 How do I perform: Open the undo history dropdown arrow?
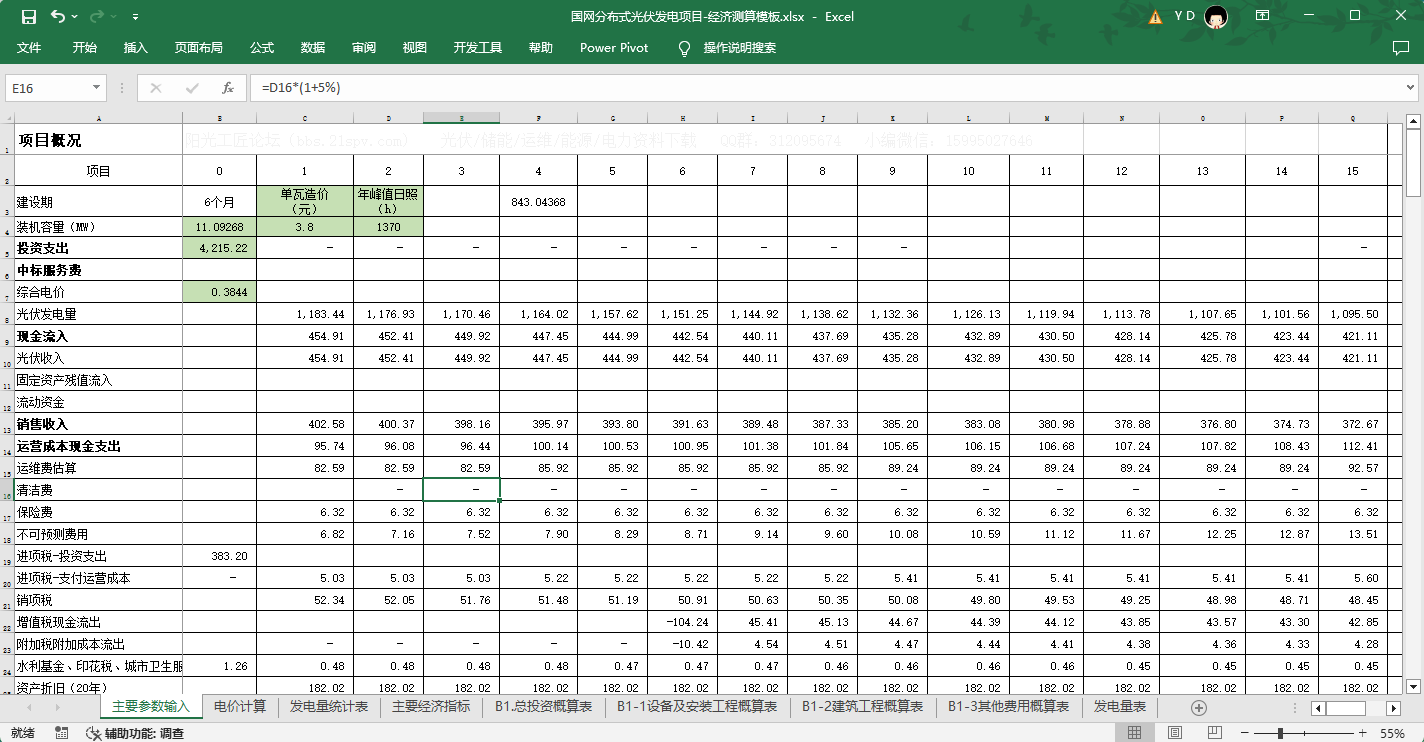(75, 17)
